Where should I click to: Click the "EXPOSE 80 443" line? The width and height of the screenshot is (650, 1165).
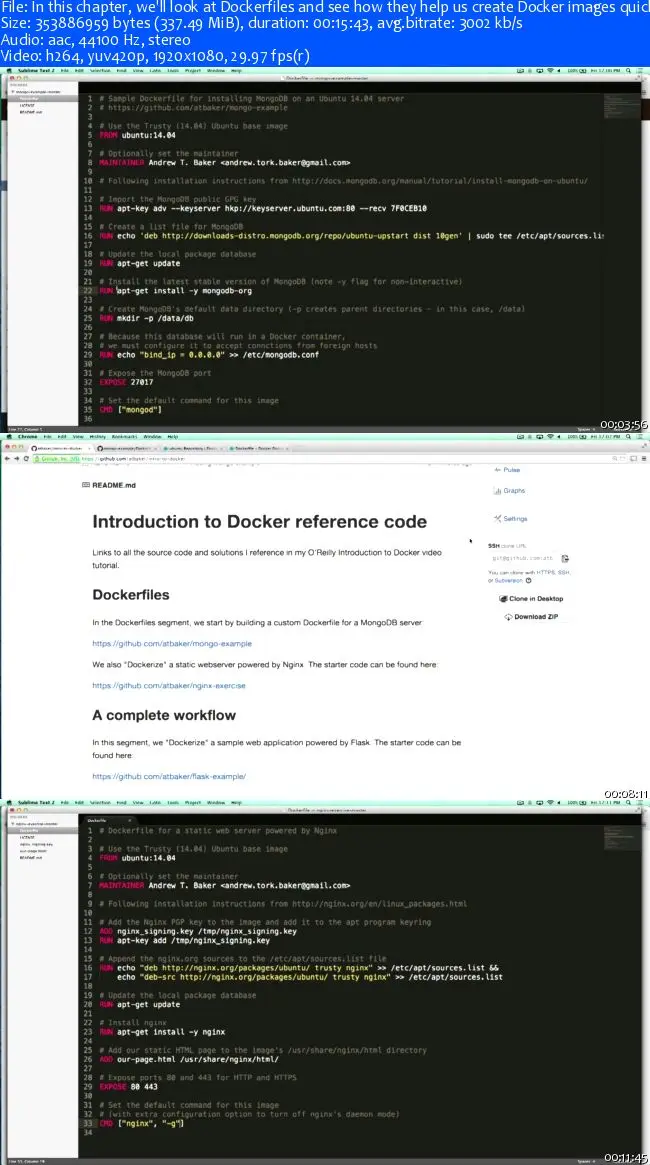point(127,1086)
